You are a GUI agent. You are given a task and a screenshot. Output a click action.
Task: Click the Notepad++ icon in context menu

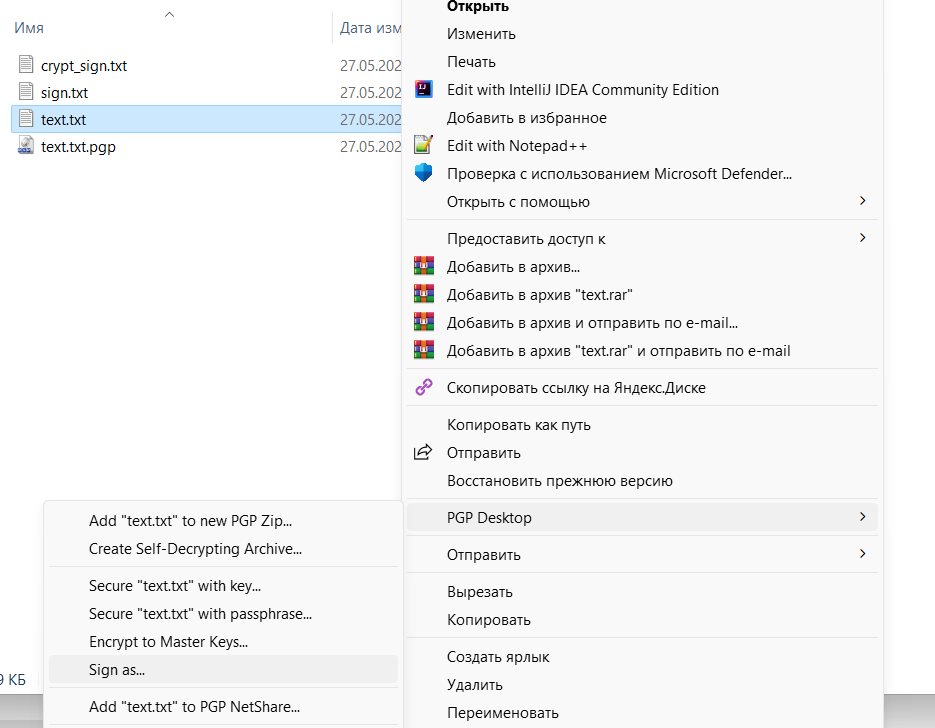point(423,145)
